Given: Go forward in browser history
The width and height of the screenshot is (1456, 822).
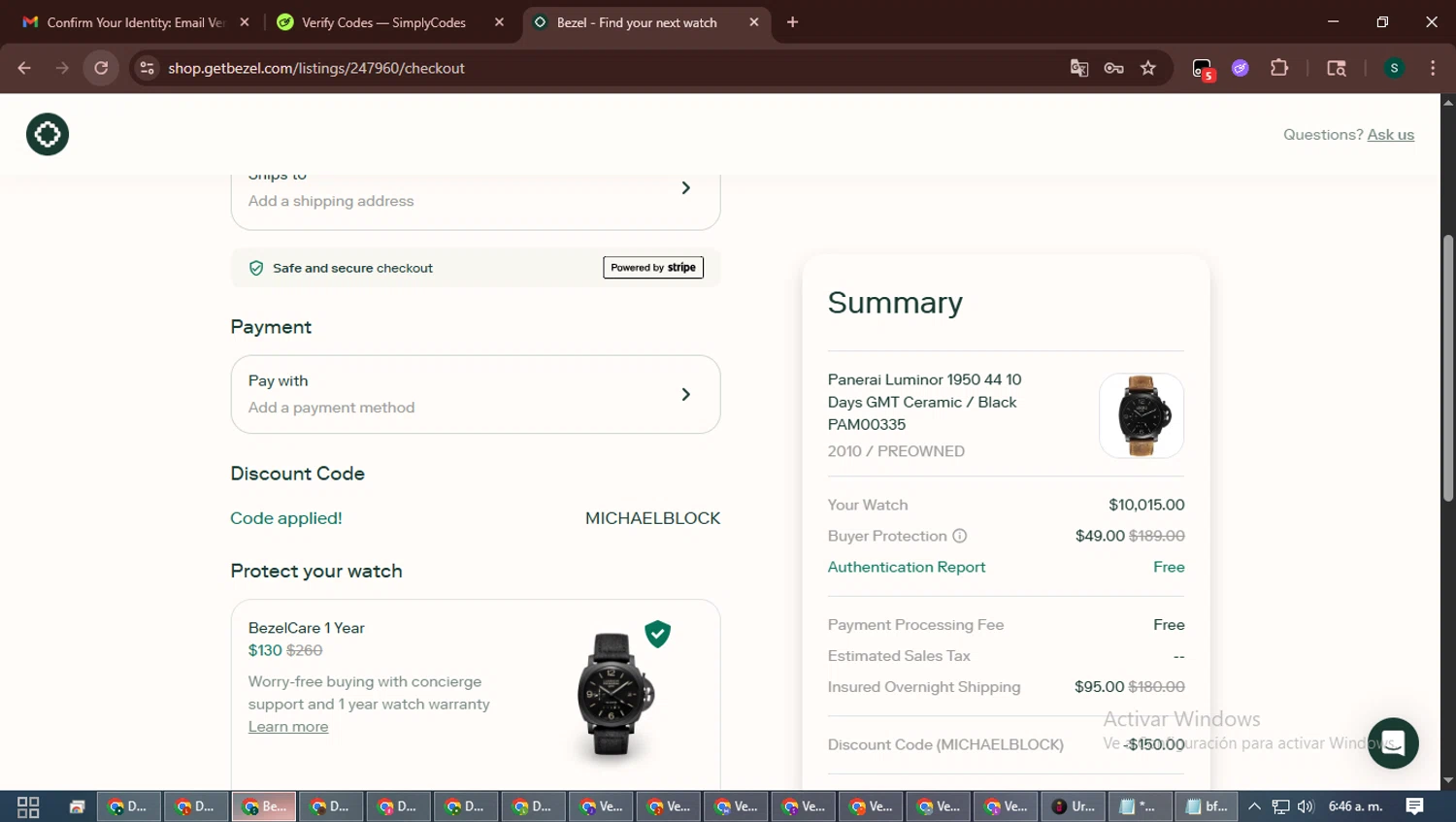Looking at the screenshot, I should (62, 68).
